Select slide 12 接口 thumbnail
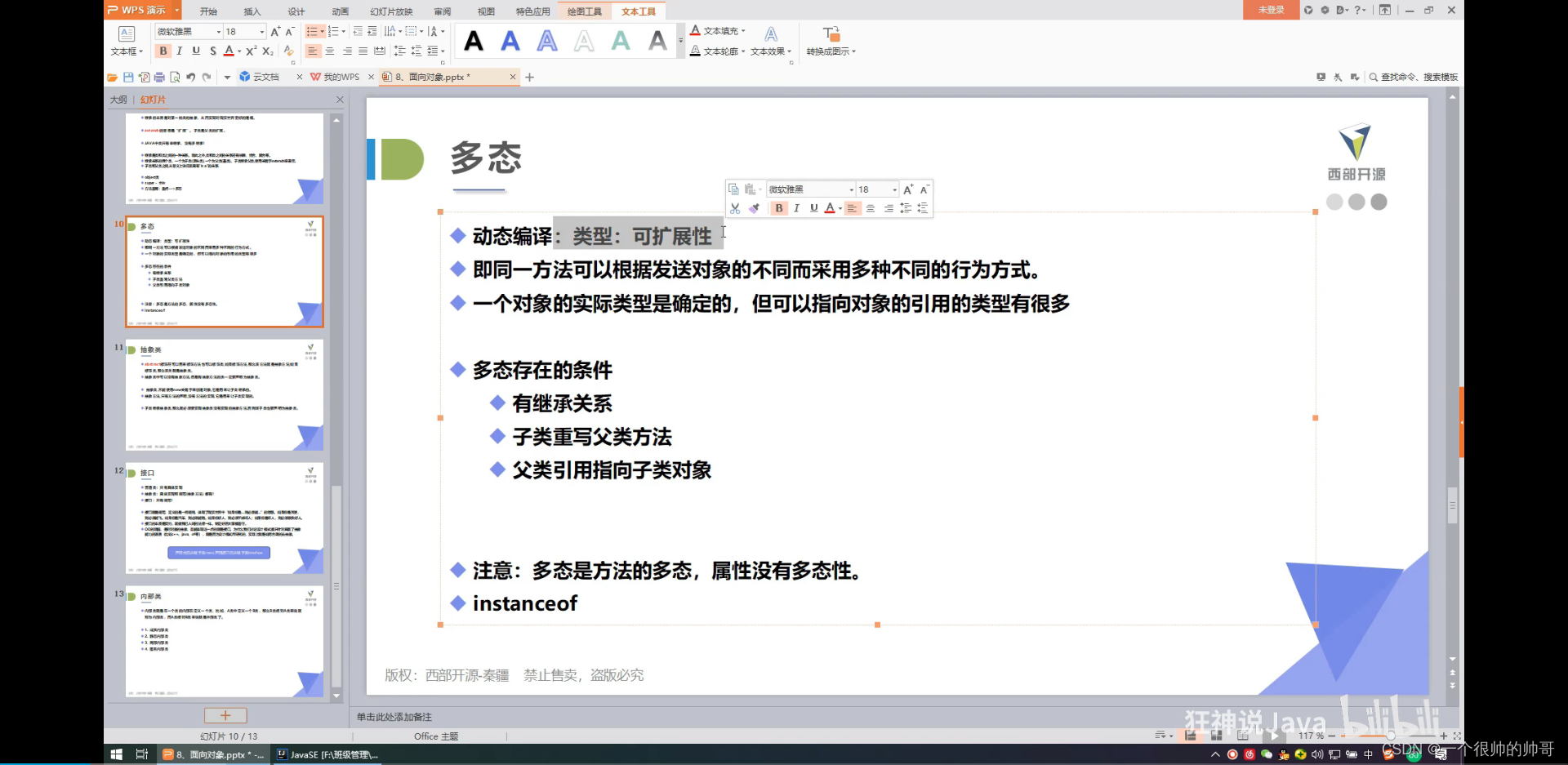This screenshot has height=765, width=1568. (225, 518)
